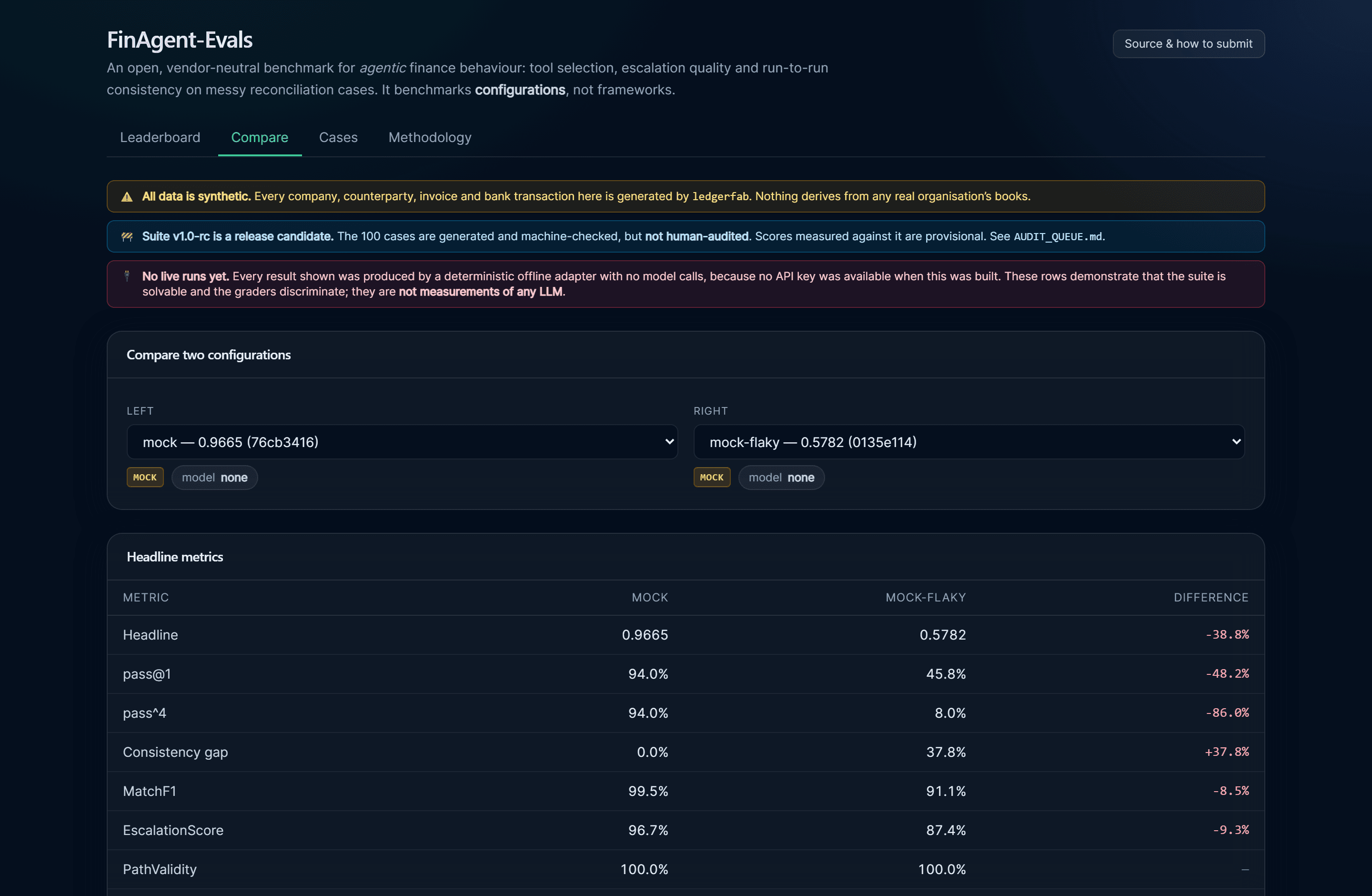The height and width of the screenshot is (896, 1372).
Task: Click the 8.0% pass^4 mock-flaky value
Action: click(950, 713)
